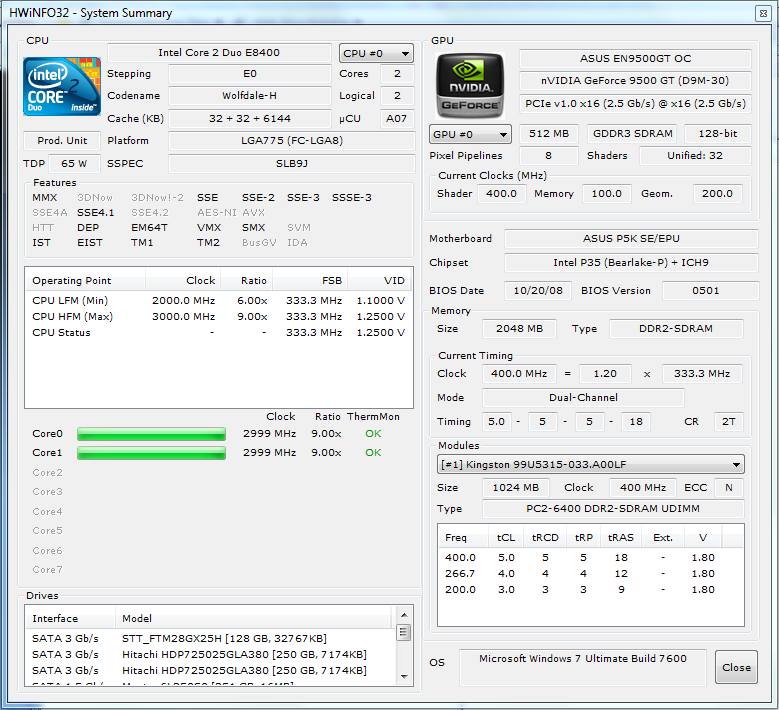Click the Prod. Unit button
This screenshot has height=710, width=779.
(x=62, y=141)
